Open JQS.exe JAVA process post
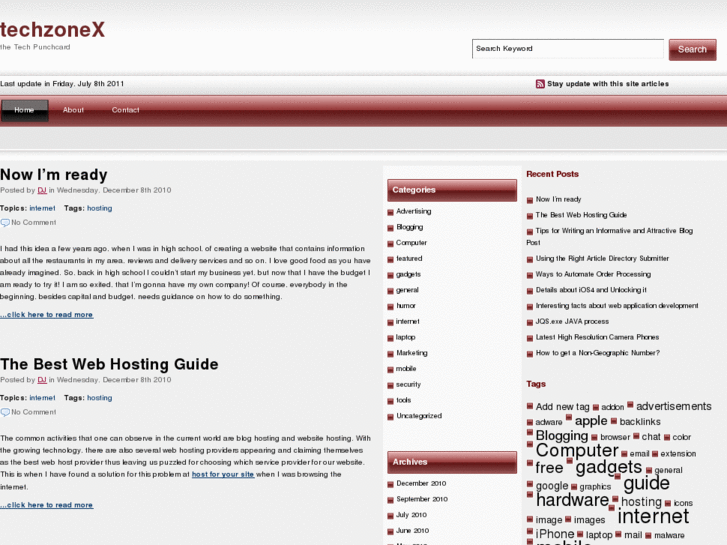 point(572,321)
